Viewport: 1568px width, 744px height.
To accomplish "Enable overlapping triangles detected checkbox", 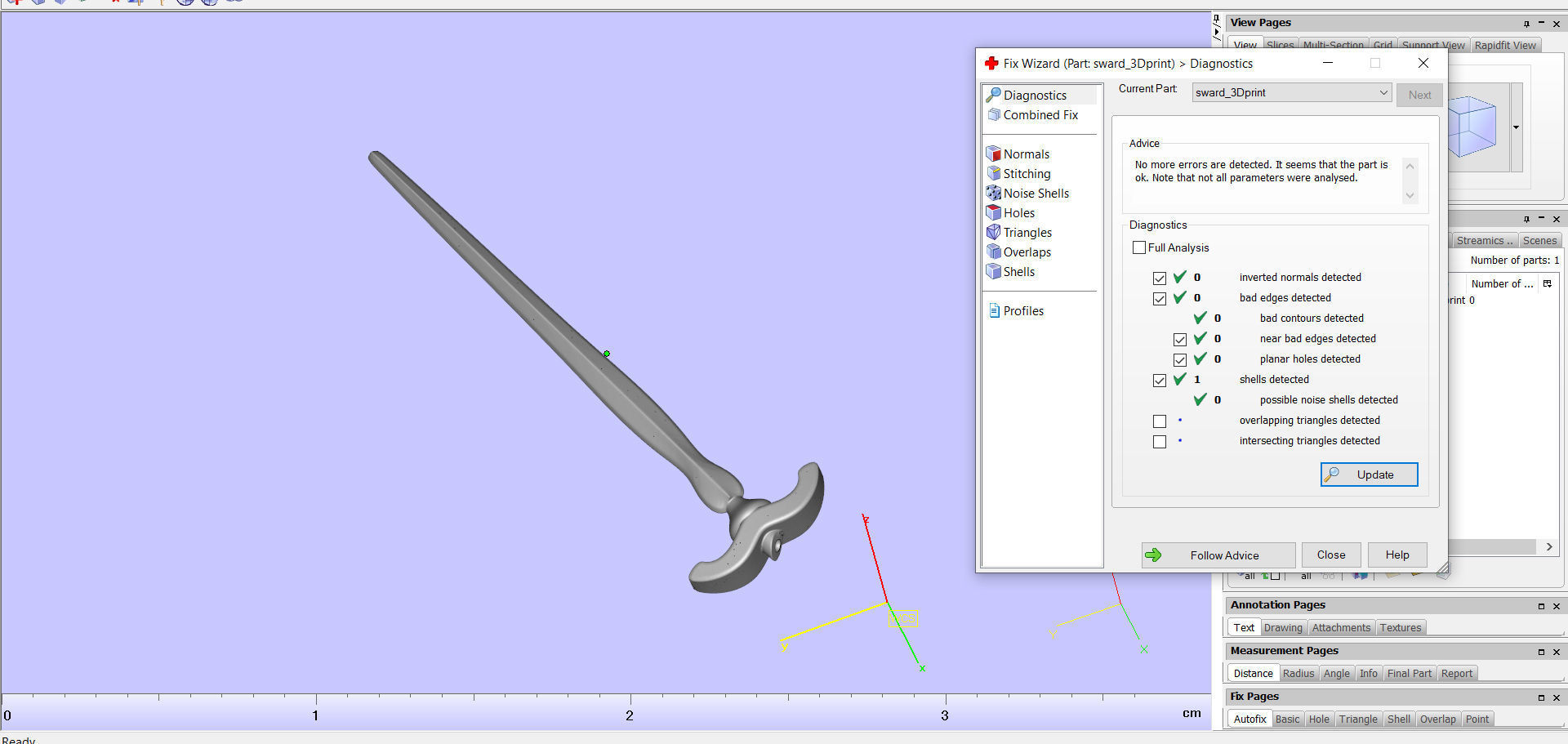I will click(x=1160, y=421).
